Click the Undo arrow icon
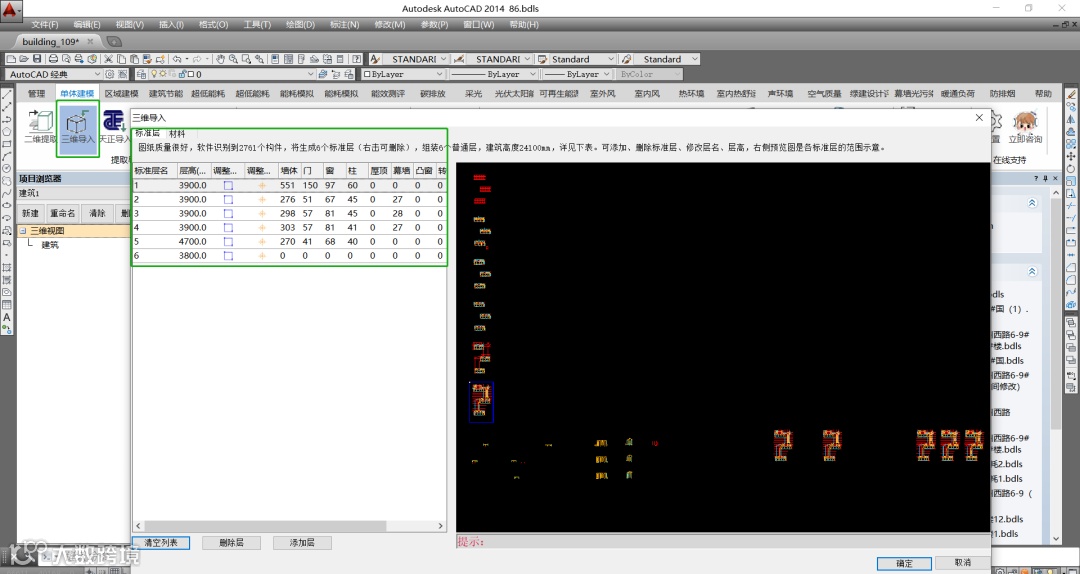The image size is (1080, 574). [x=176, y=59]
